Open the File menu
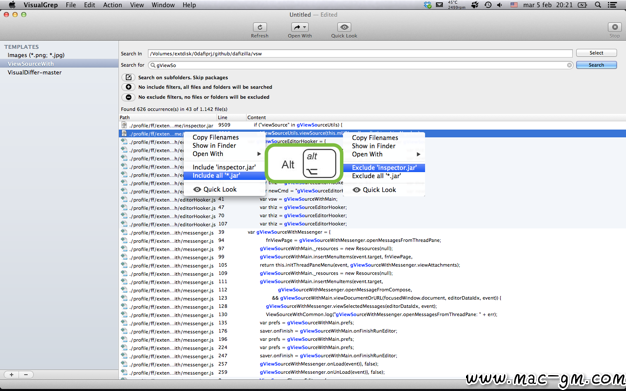 pyautogui.click(x=71, y=5)
